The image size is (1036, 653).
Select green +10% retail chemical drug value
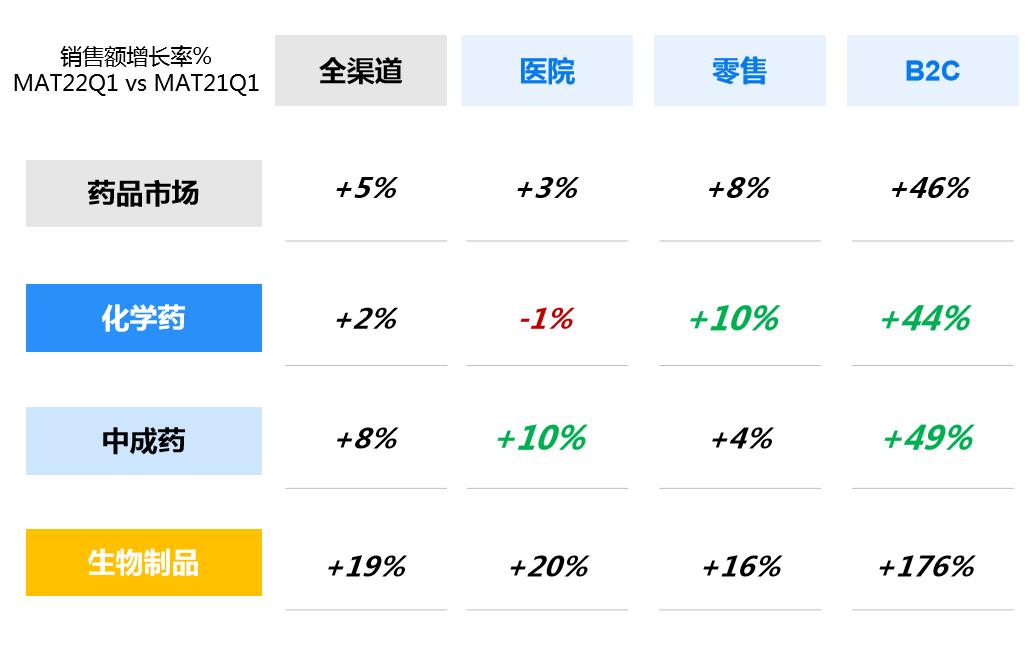point(734,319)
